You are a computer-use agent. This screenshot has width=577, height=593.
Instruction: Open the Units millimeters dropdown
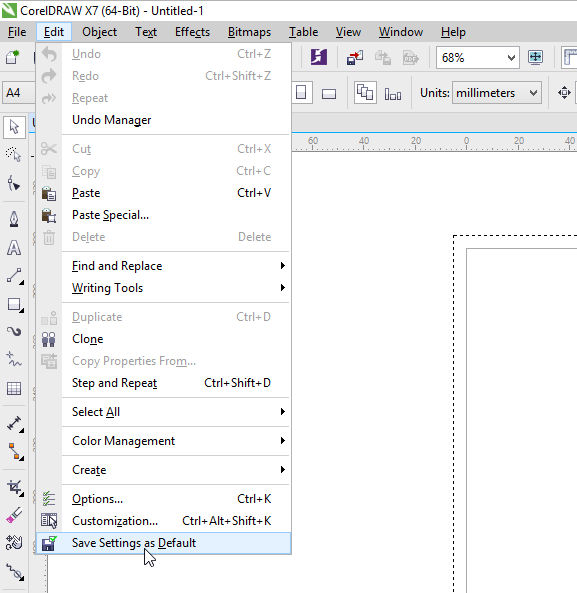(x=534, y=93)
